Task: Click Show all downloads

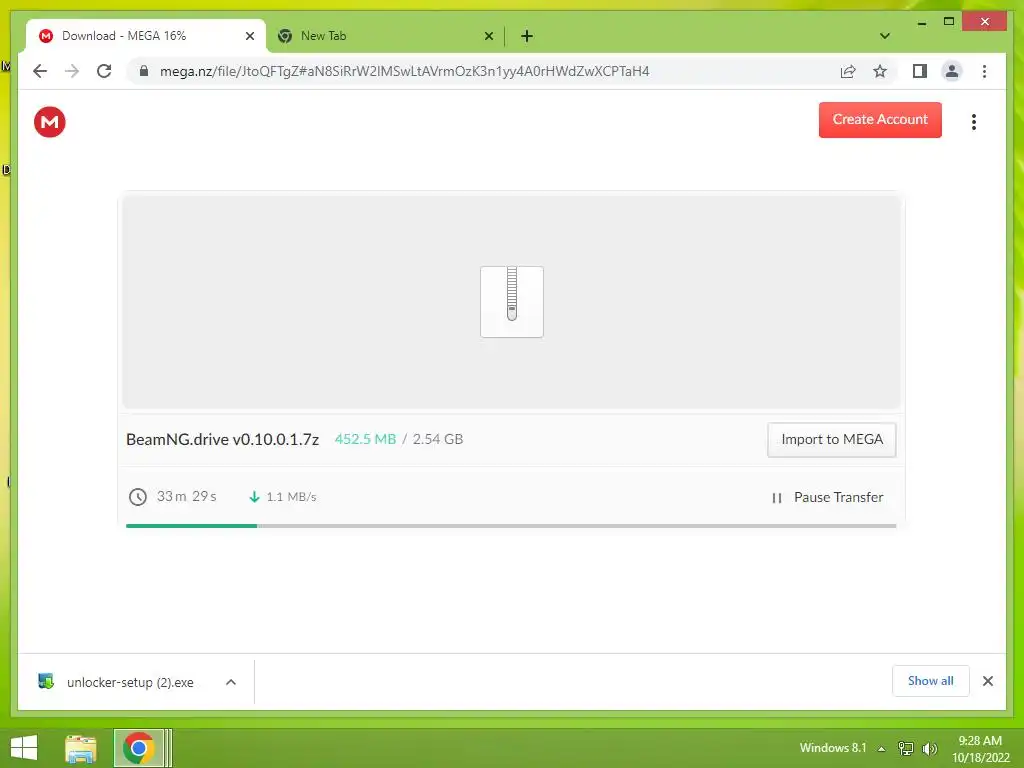Action: (931, 681)
